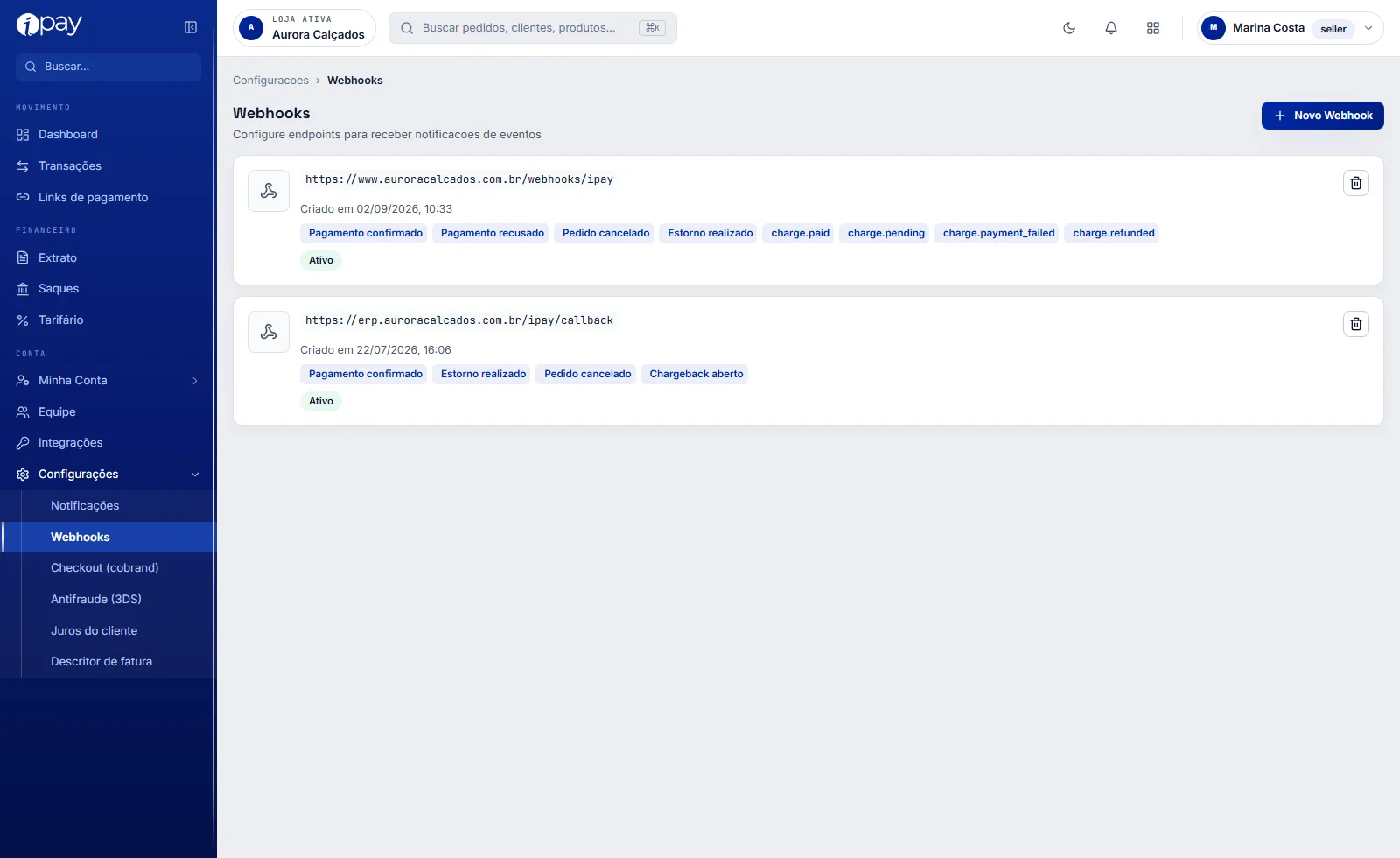Screen dimensions: 1400x858
Task: Toggle dark mode moon icon
Action: click(1069, 28)
